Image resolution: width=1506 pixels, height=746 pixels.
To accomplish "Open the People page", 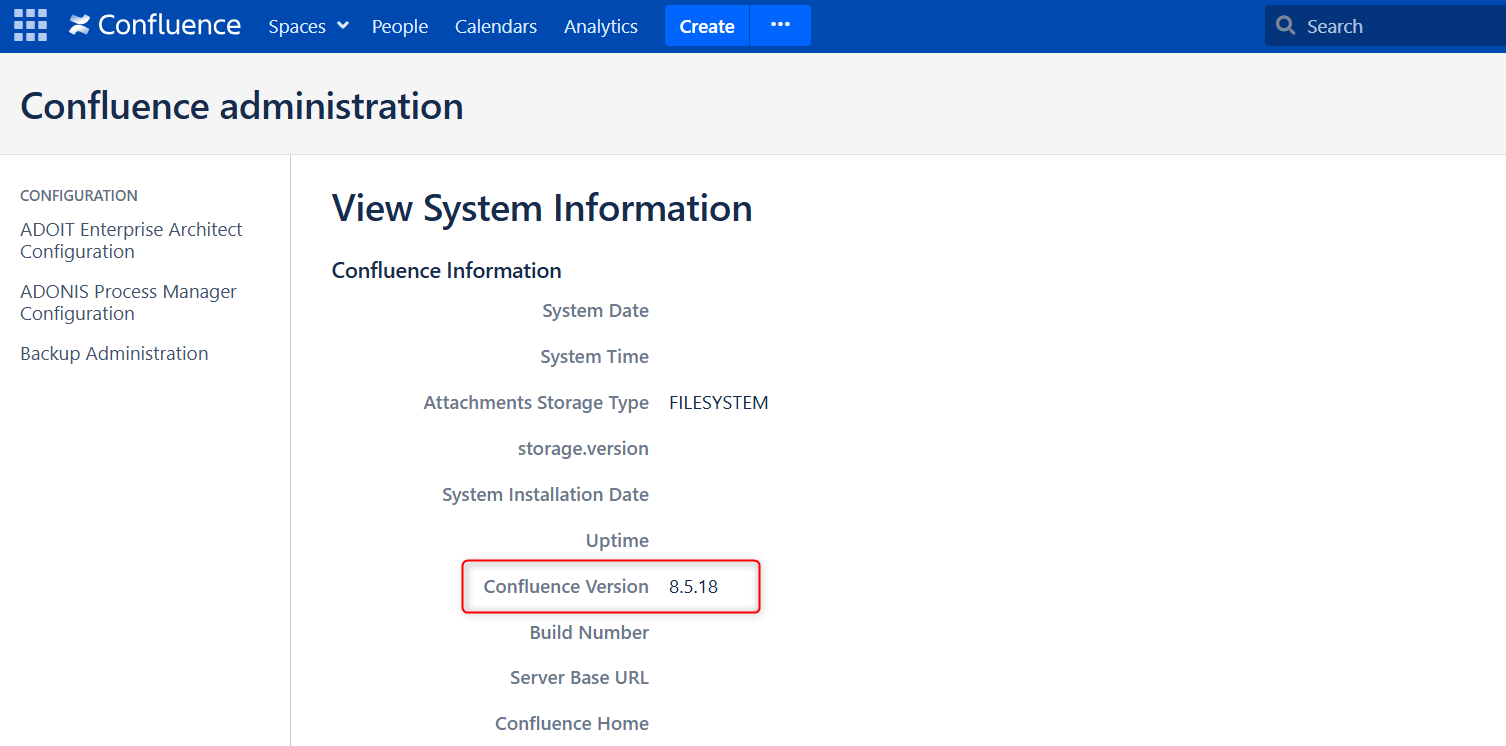I will click(x=400, y=26).
